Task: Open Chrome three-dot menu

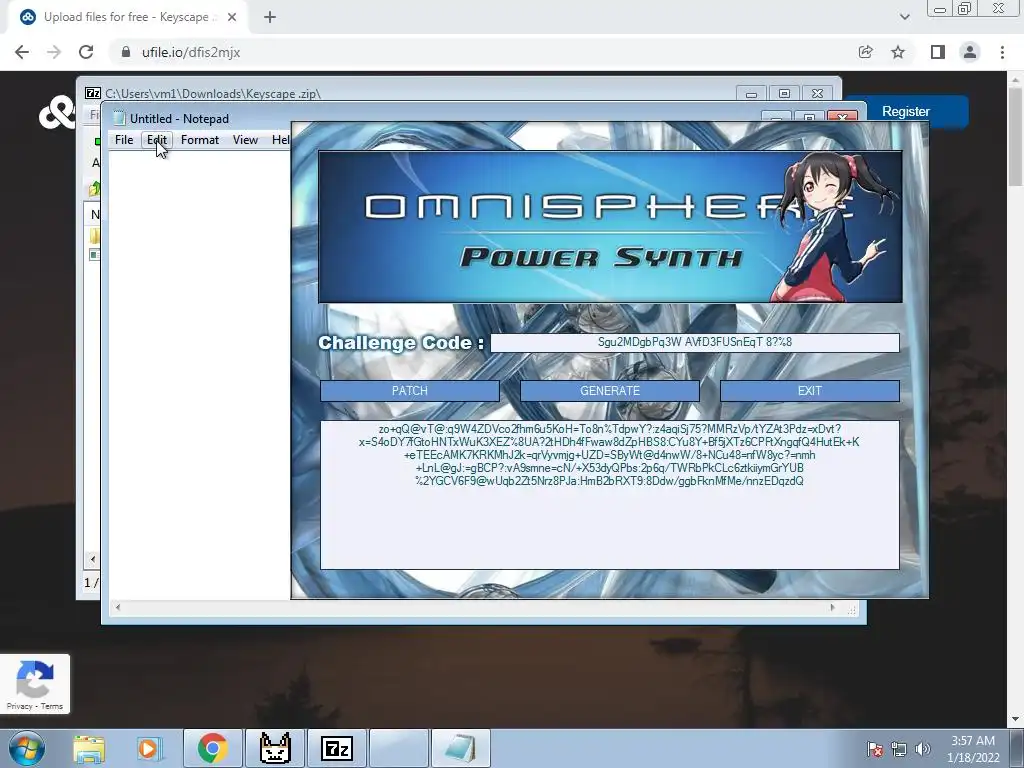Action: (x=1002, y=52)
